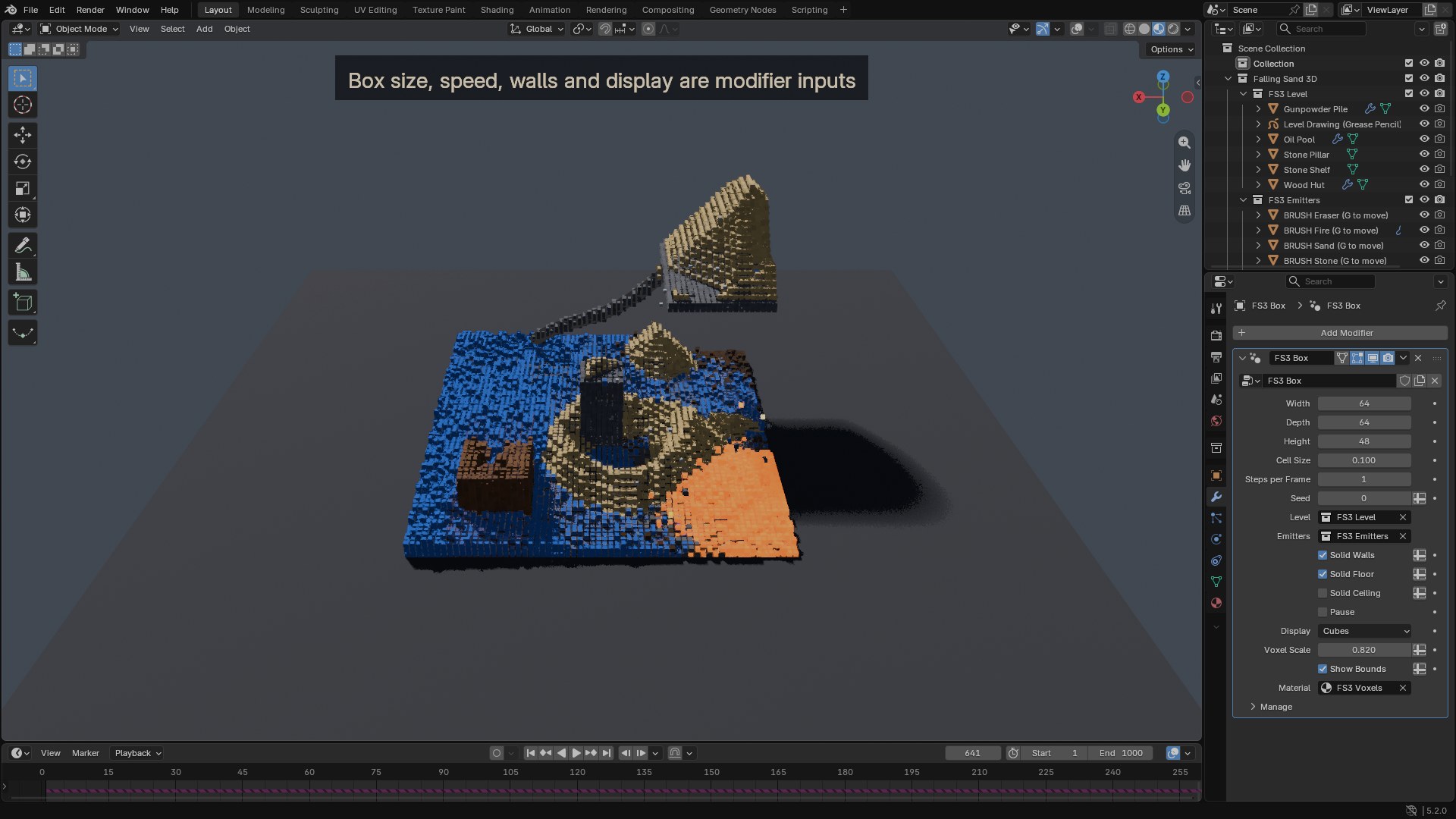
Task: Expand the Stone Pillar outliner item
Action: tap(1258, 154)
